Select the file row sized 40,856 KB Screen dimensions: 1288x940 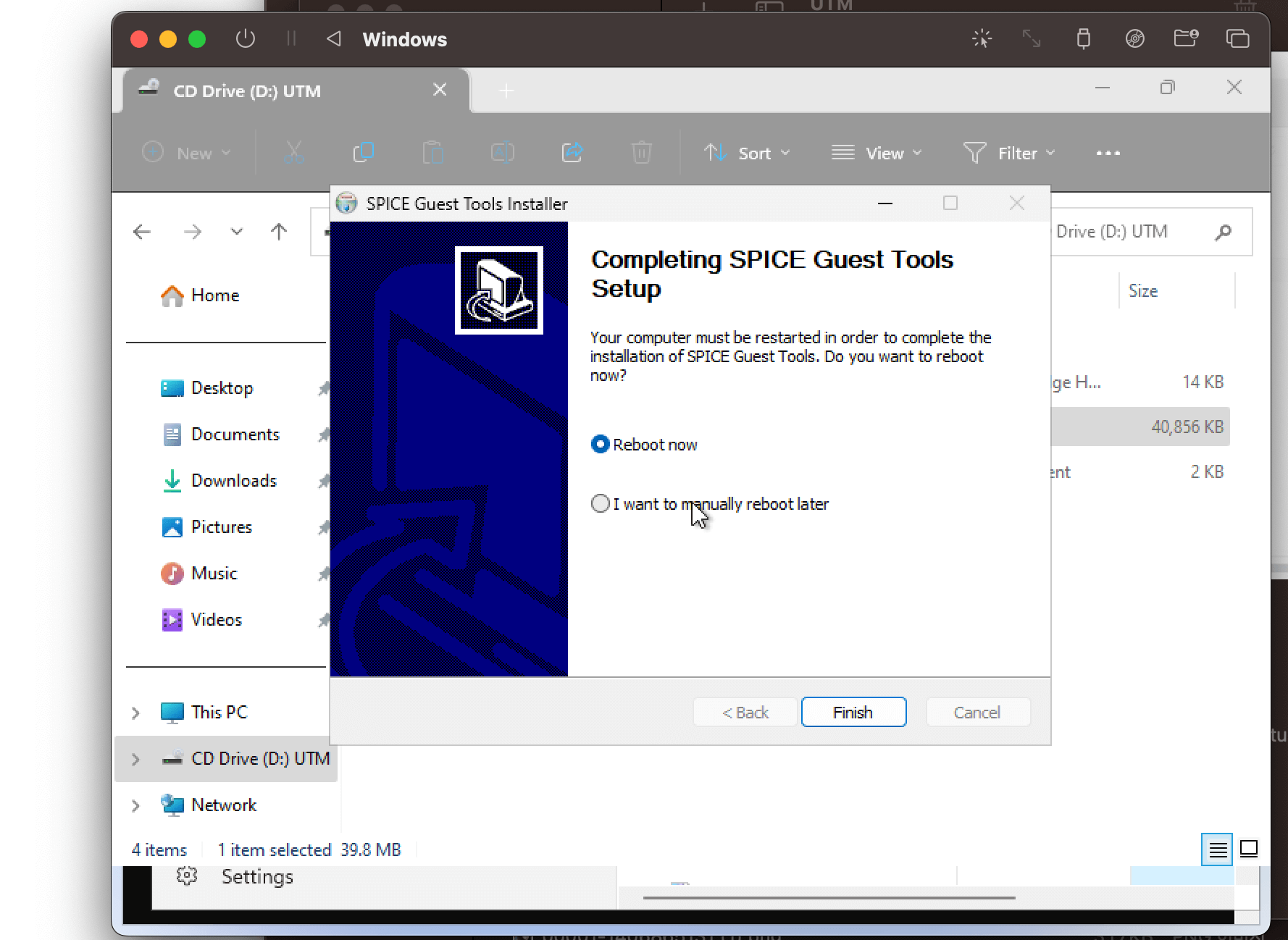(1139, 427)
